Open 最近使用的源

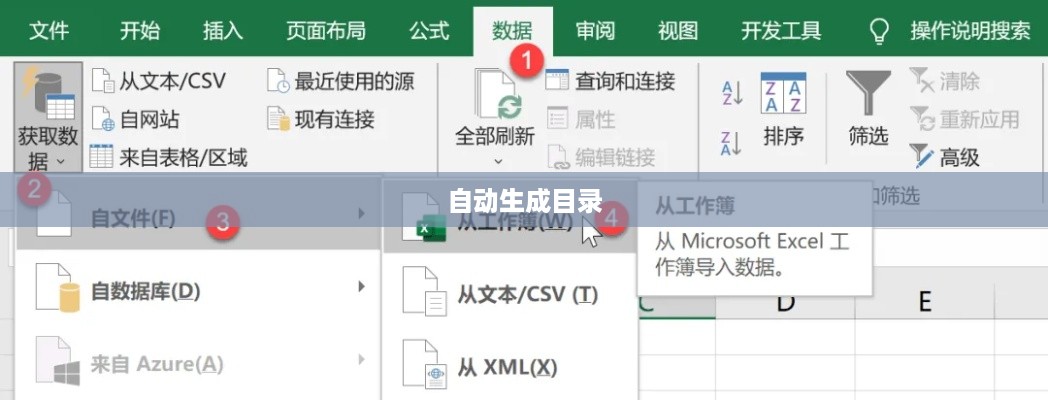[x=340, y=82]
